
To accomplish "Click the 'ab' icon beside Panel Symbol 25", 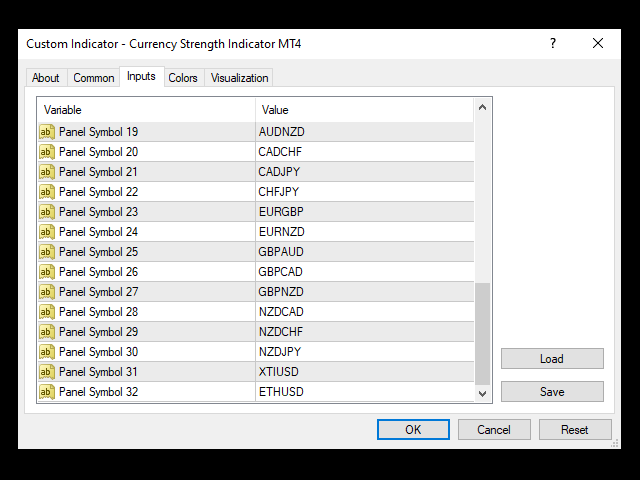I will click(47, 252).
